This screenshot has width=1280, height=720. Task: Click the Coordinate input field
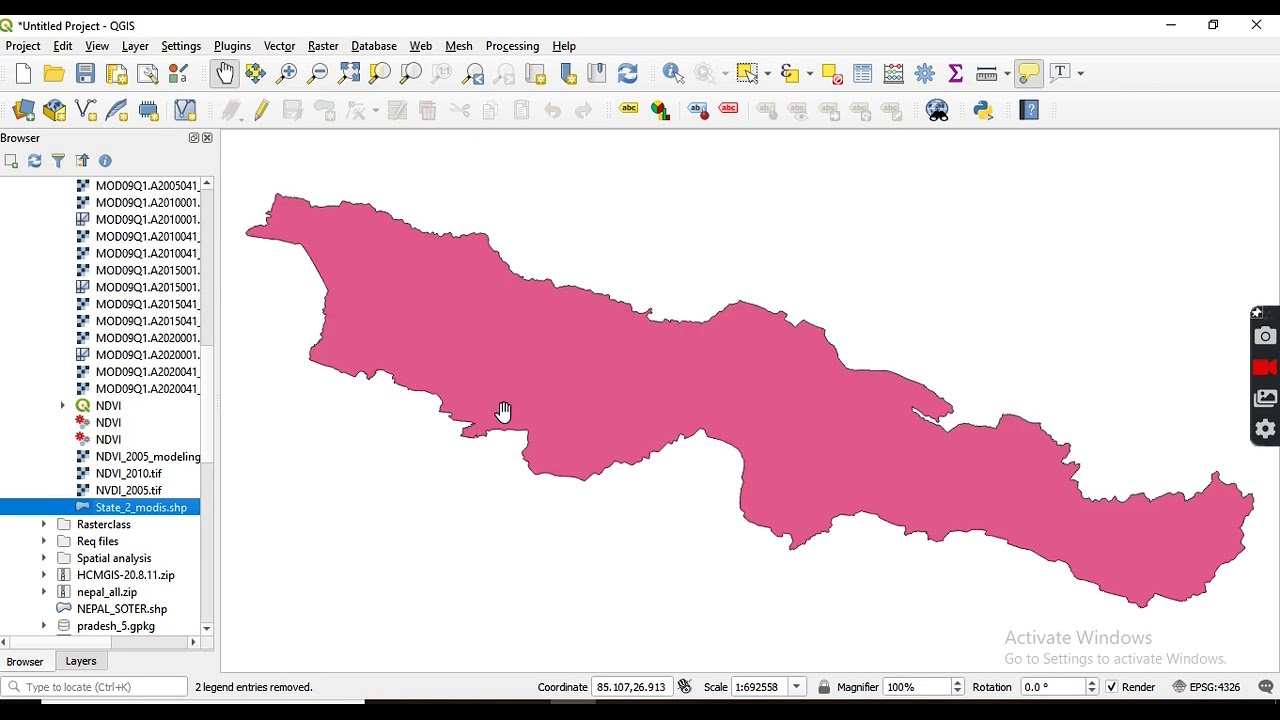point(632,687)
